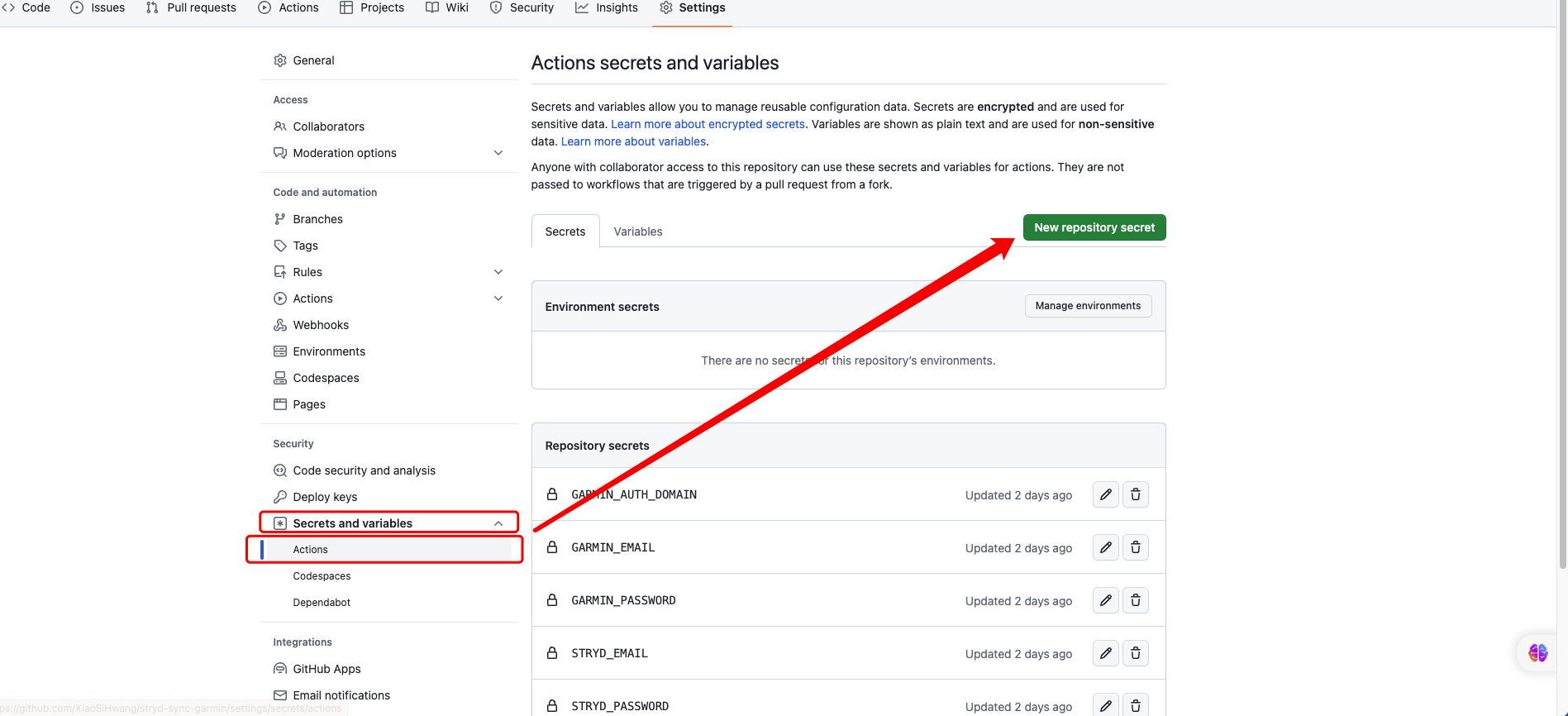Open the Issues repository tab
This screenshot has width=1568, height=716.
coord(98,7)
